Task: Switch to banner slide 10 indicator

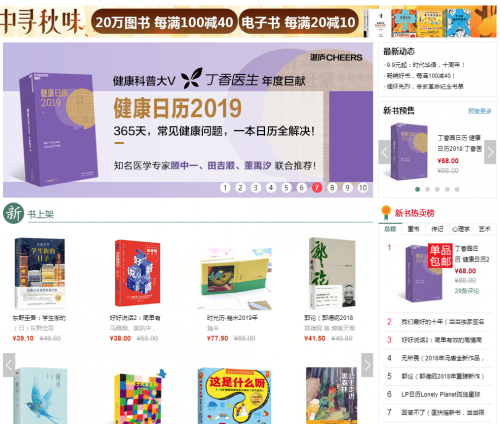Action: (363, 188)
